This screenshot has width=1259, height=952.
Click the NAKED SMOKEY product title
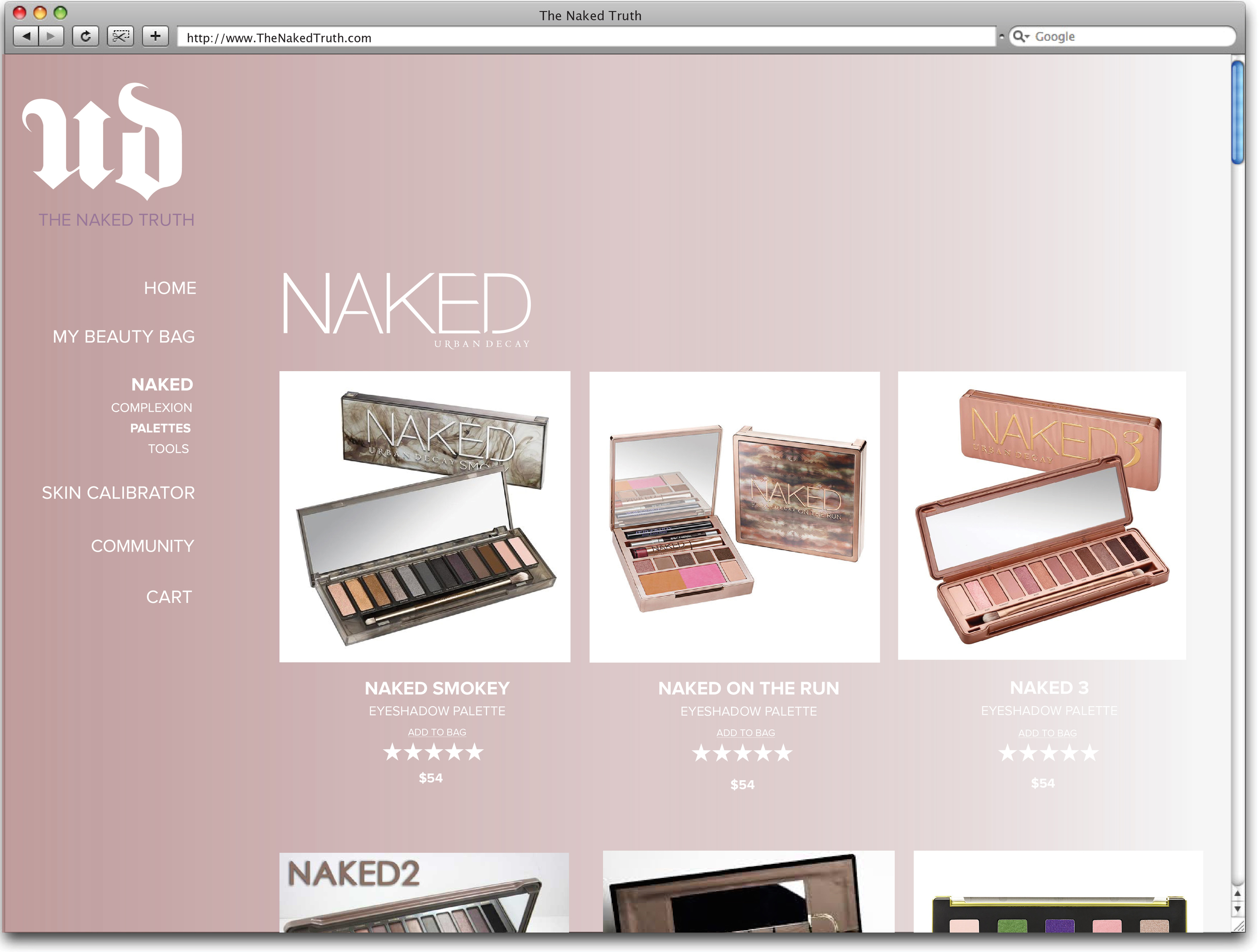tap(437, 689)
